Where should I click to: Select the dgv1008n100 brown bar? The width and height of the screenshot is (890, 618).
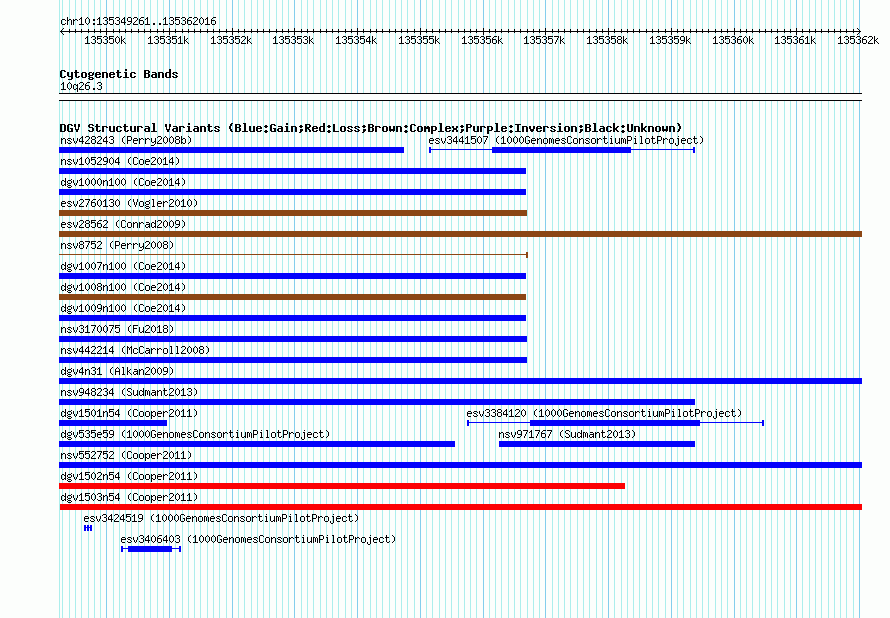292,297
